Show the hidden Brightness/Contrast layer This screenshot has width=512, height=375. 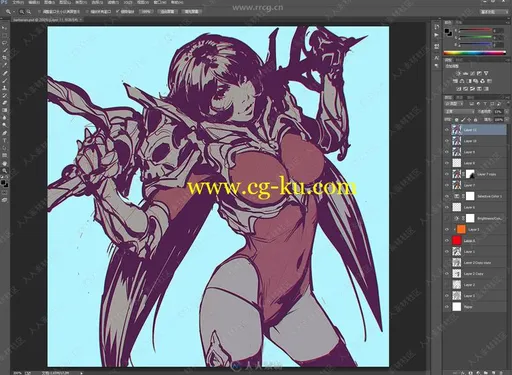[x=447, y=218]
